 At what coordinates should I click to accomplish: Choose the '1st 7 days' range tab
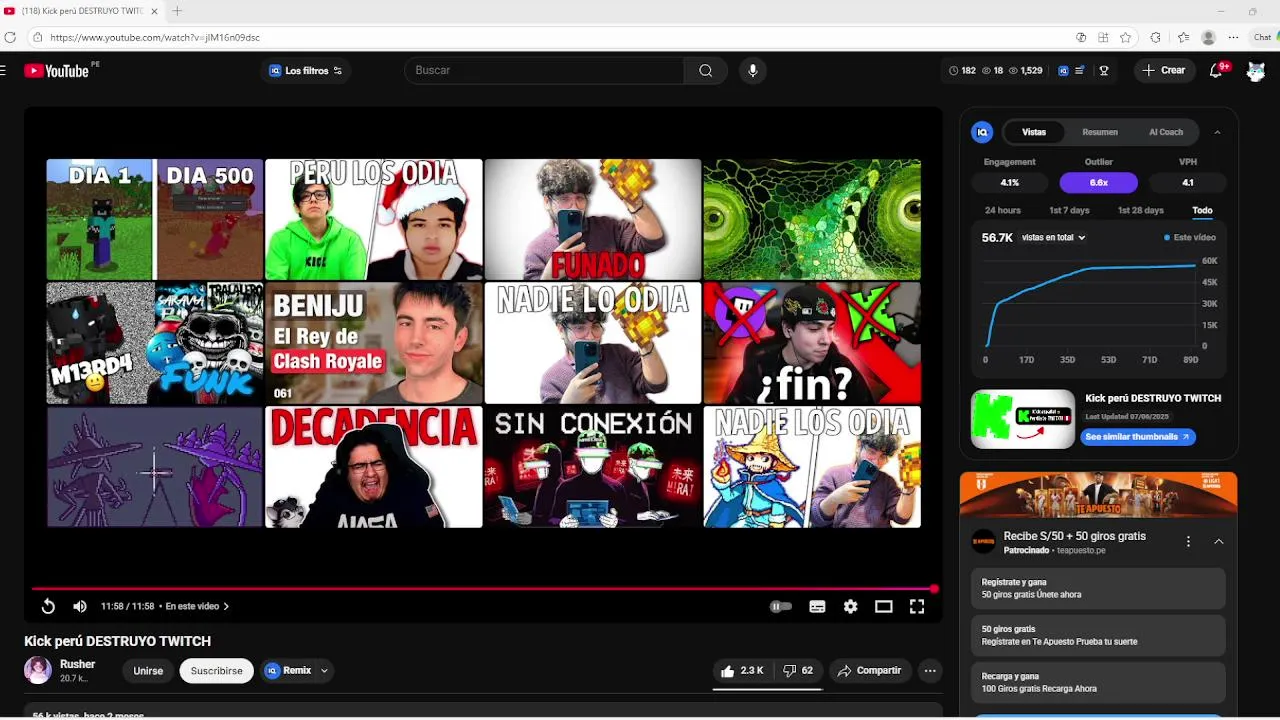coord(1069,211)
